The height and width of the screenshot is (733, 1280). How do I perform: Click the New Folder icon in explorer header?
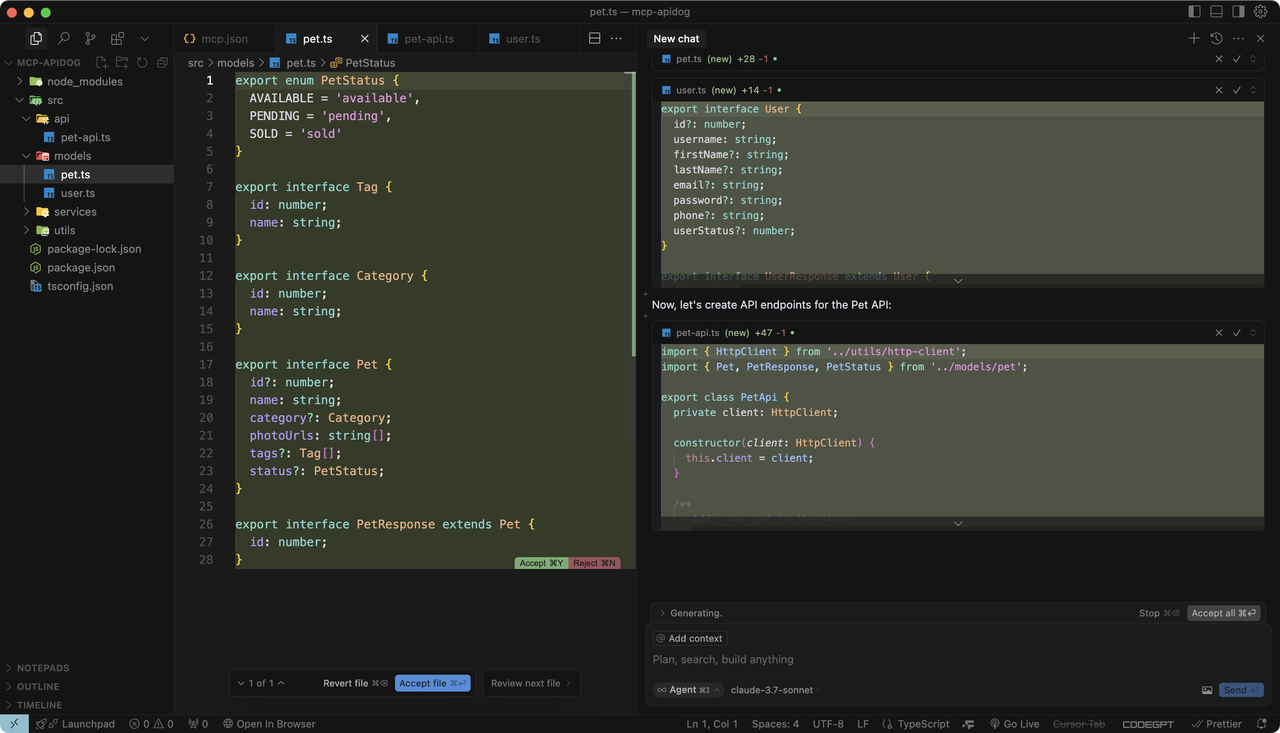(122, 63)
